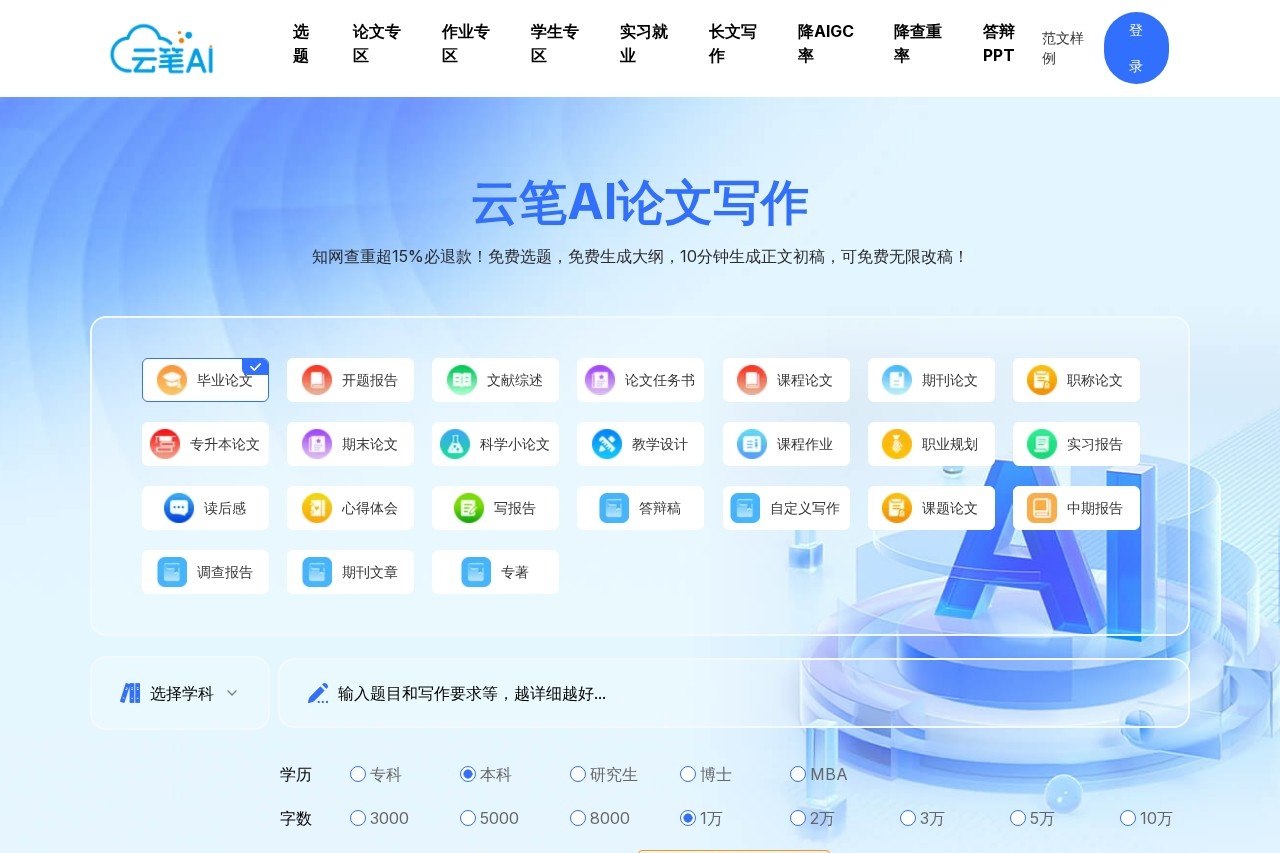Select the 开题报告 document type icon

350,380
